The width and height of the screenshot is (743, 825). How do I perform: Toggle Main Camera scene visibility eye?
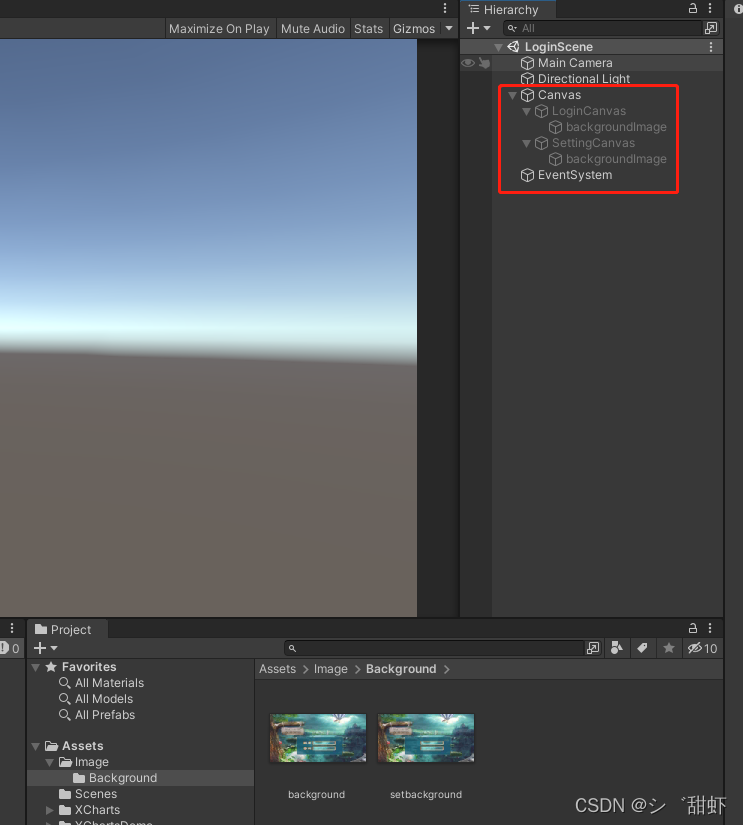(x=467, y=63)
